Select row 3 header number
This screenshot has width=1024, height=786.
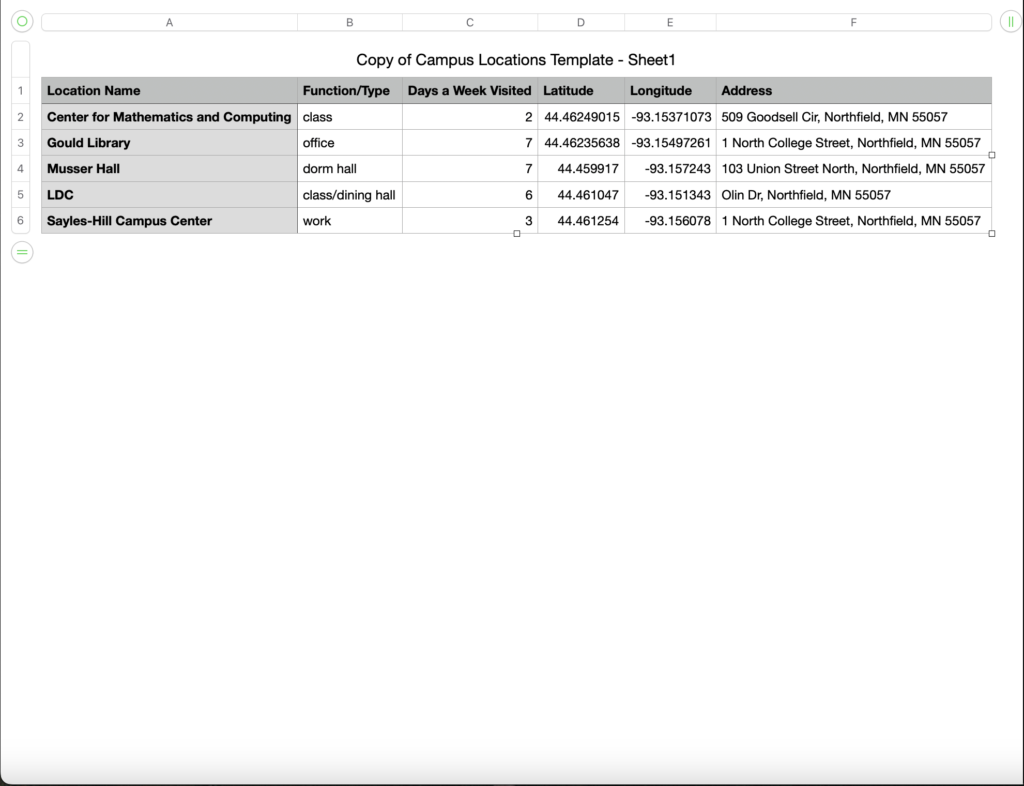20,142
